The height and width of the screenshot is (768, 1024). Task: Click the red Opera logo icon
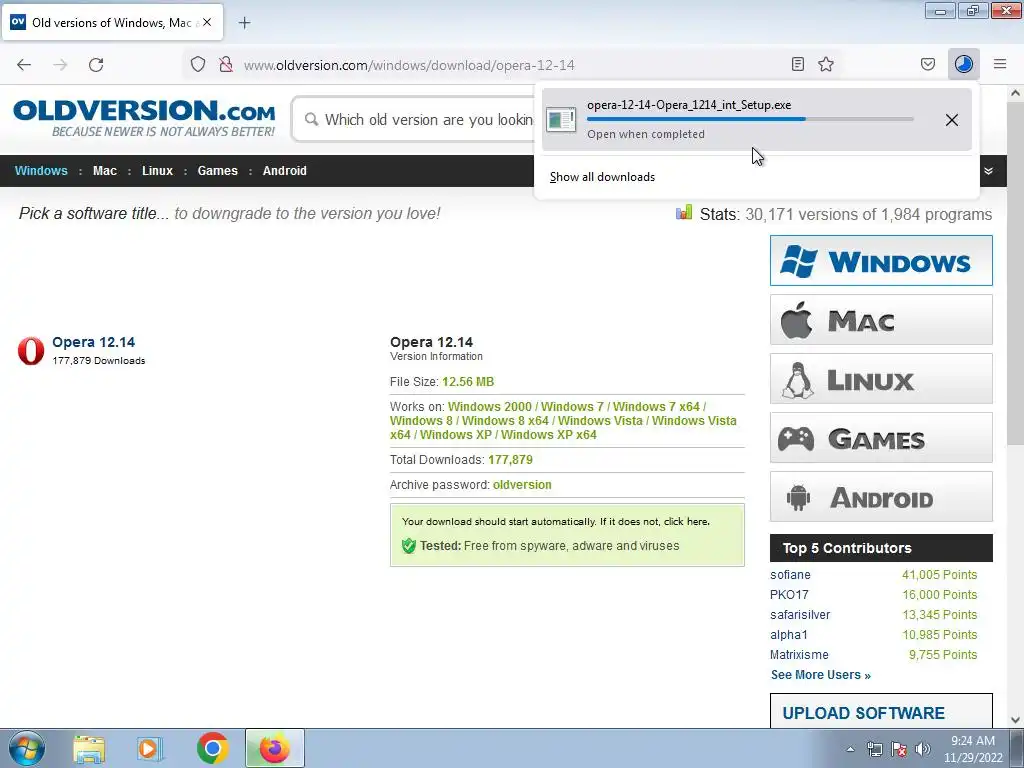pos(31,351)
